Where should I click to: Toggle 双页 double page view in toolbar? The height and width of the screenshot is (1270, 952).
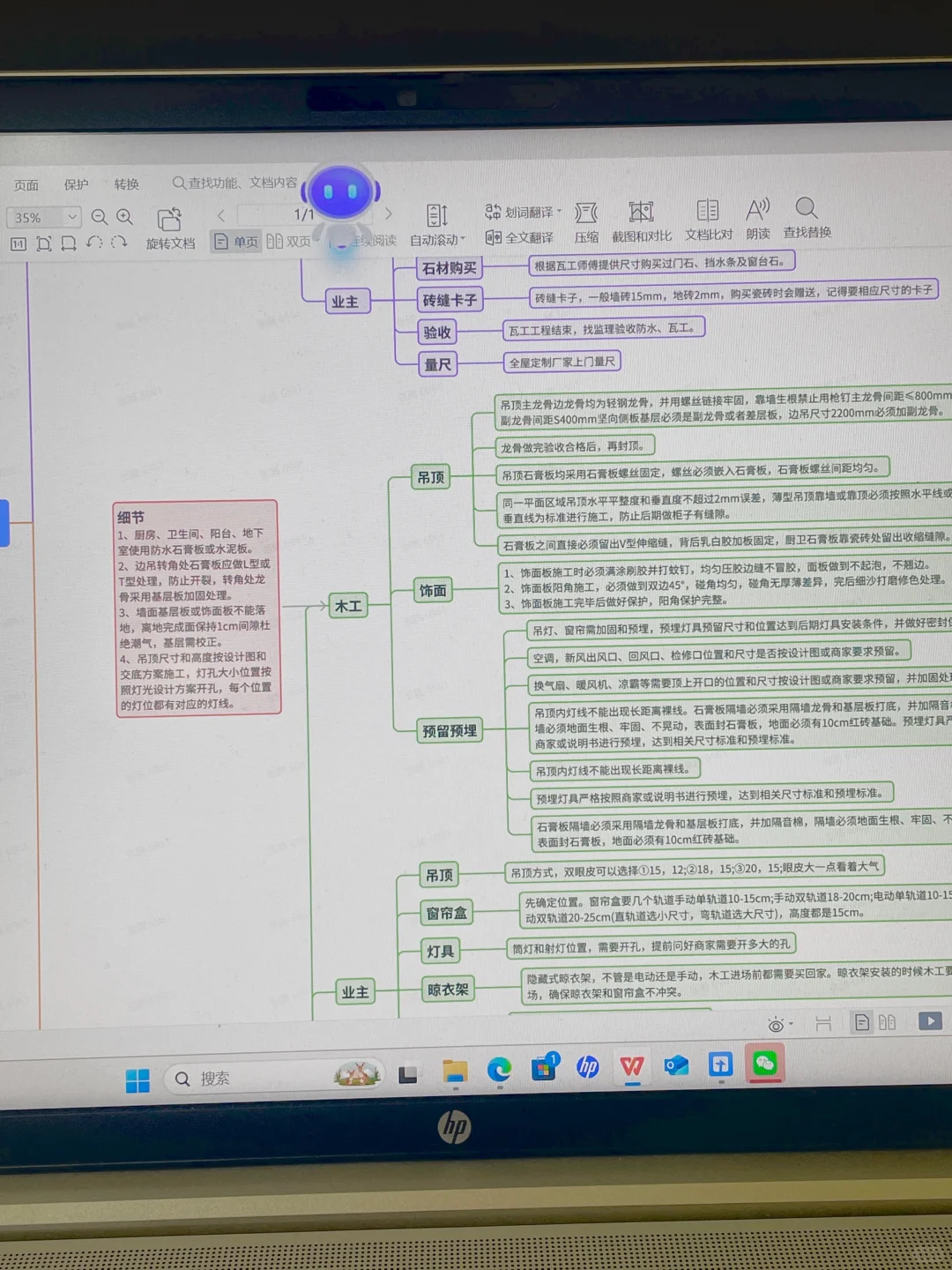tap(289, 241)
